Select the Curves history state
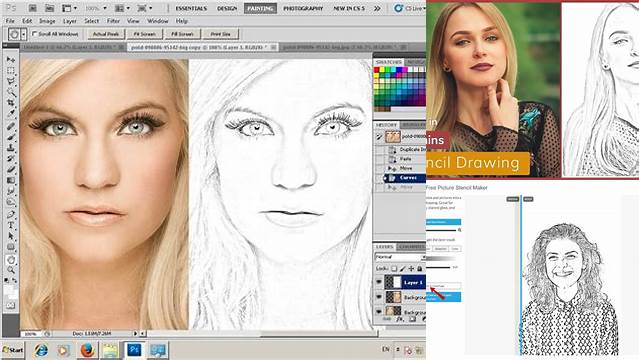The image size is (639, 360). 404,178
